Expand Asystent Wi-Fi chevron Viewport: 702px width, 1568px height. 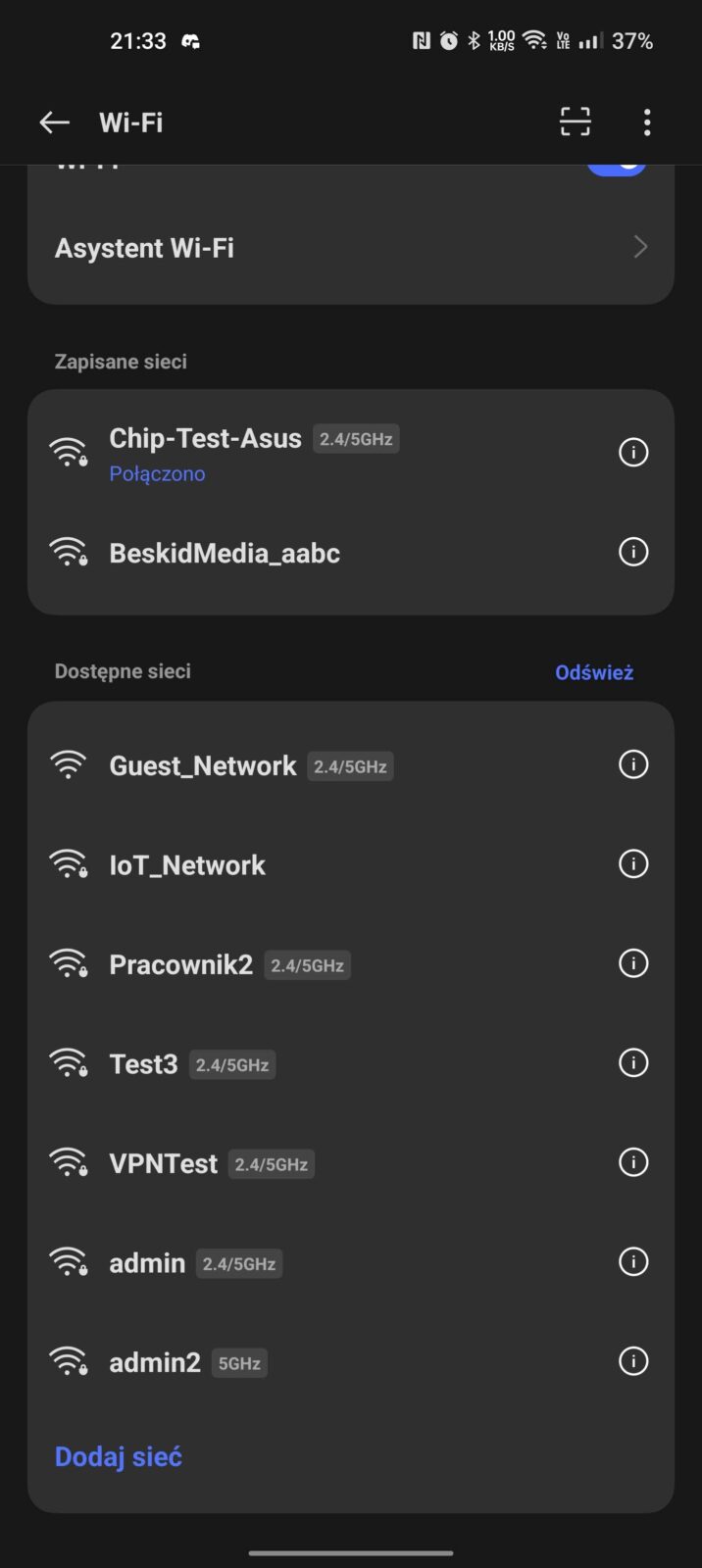[x=640, y=247]
